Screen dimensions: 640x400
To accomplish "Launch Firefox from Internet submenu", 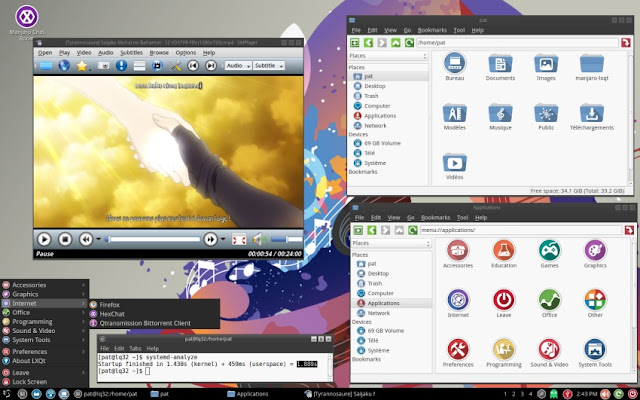I will click(154, 305).
